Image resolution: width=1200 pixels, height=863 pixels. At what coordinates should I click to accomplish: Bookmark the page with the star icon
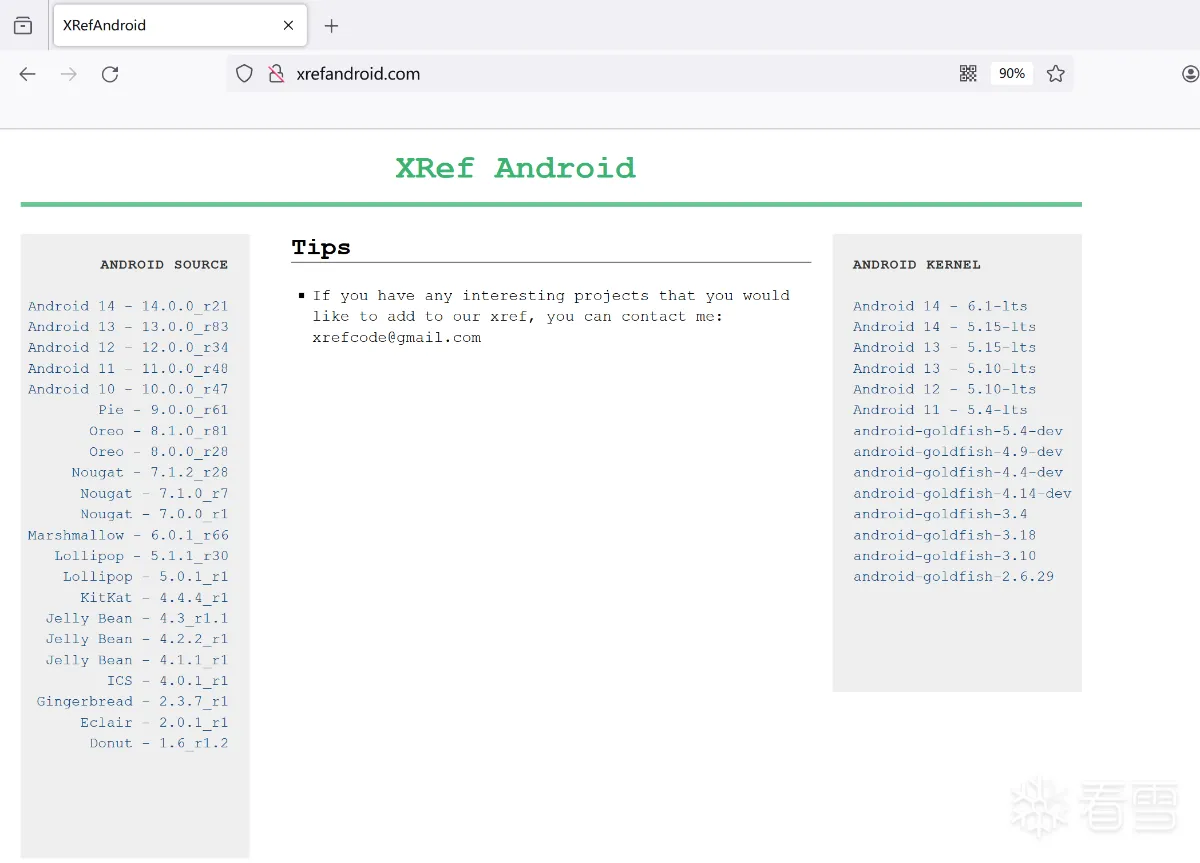[1056, 73]
